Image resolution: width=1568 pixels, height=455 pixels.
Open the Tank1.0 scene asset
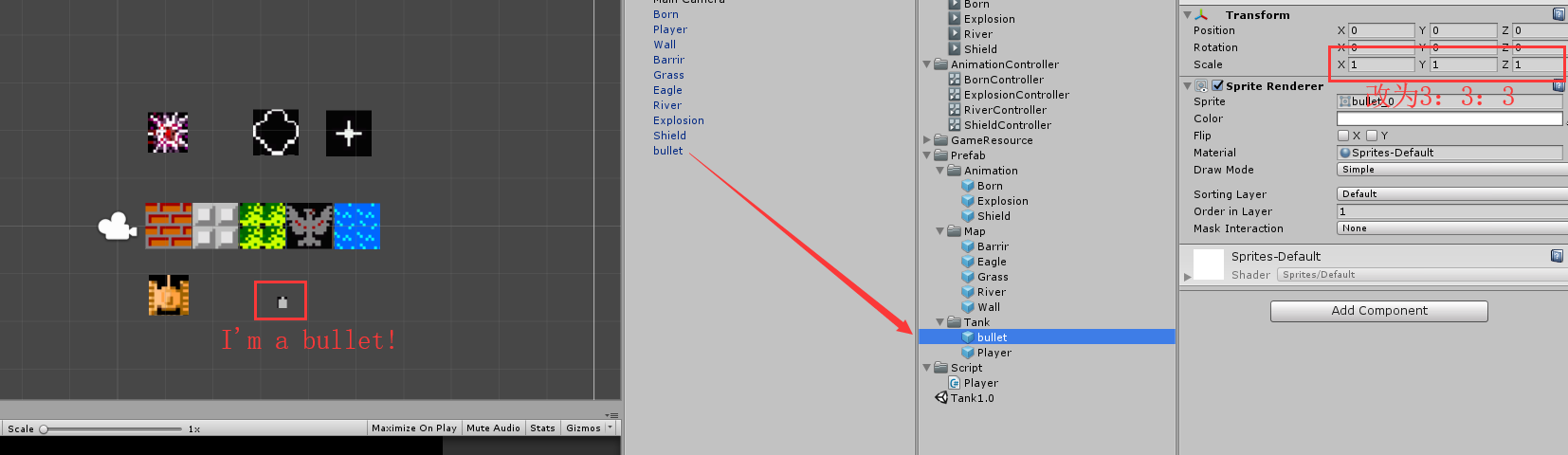click(x=972, y=398)
